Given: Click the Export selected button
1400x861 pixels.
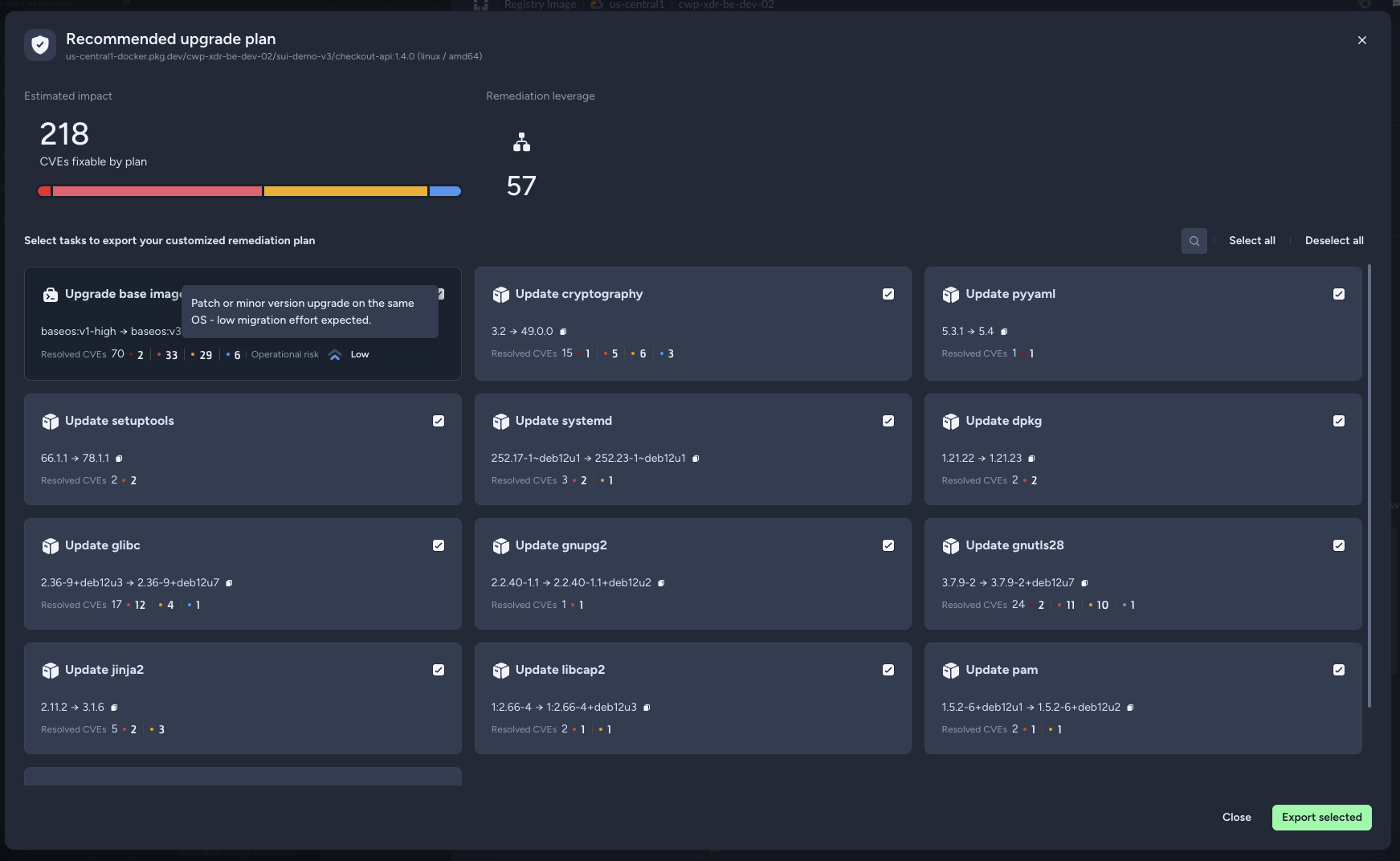Looking at the screenshot, I should pyautogui.click(x=1321, y=818).
